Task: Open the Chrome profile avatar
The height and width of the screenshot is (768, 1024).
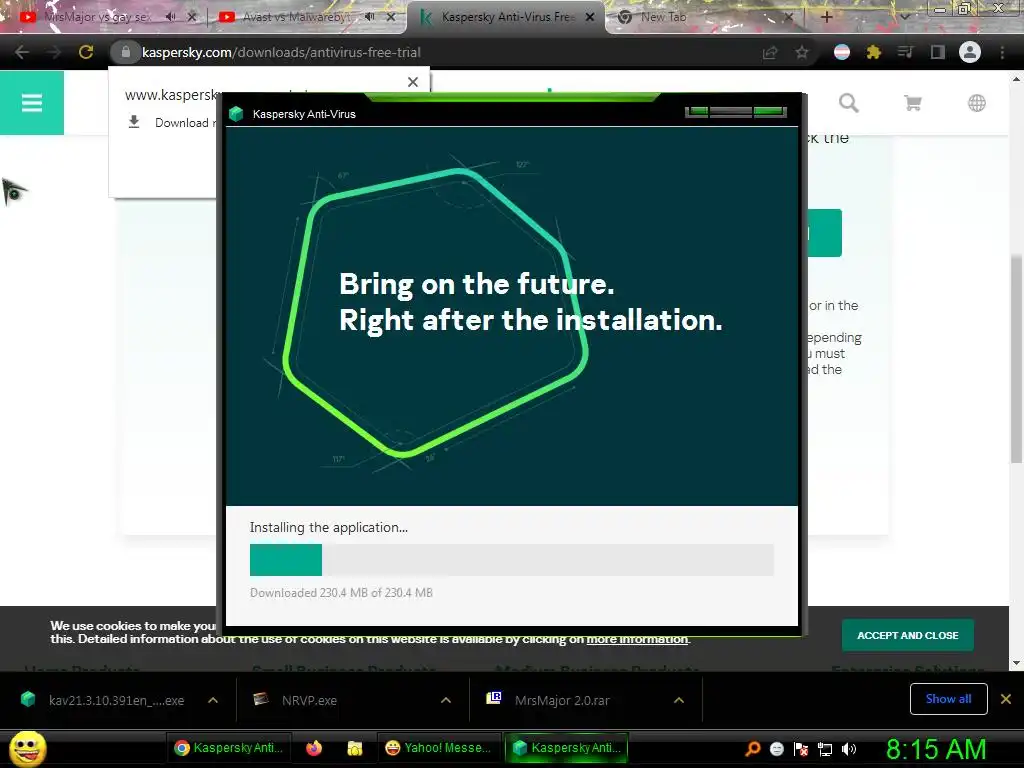Action: point(970,52)
